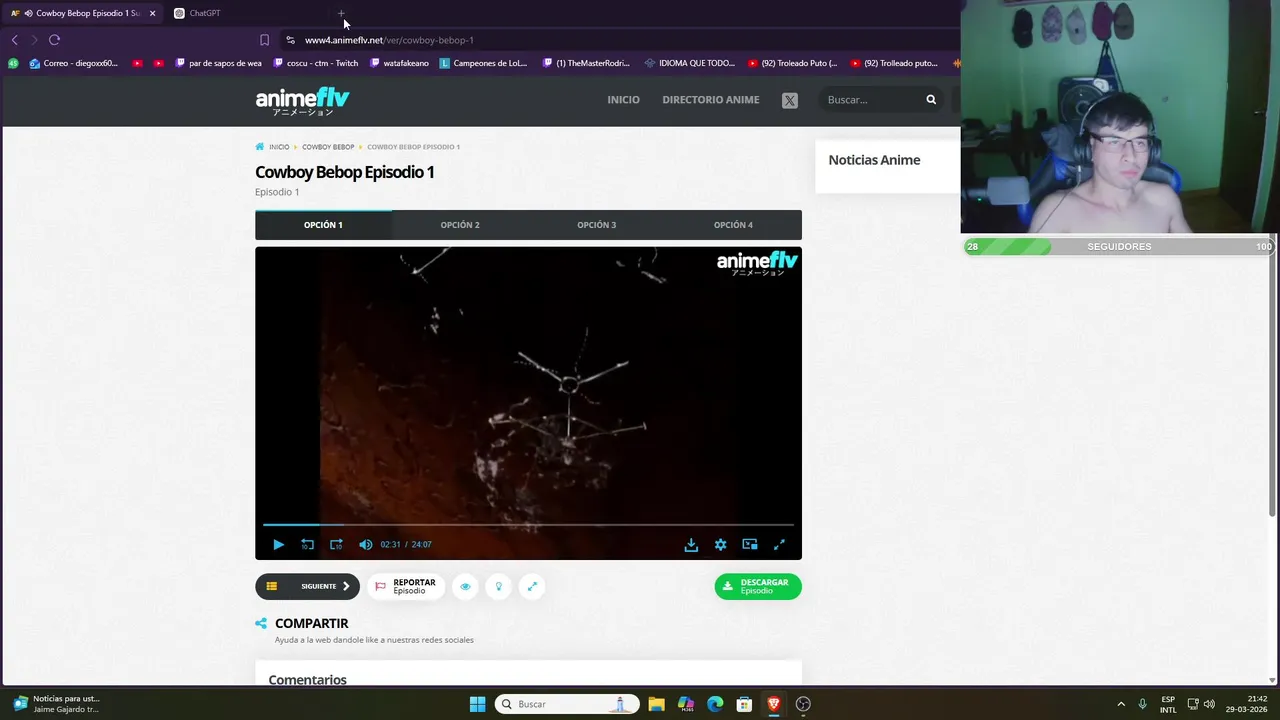Click the speaker volume tray icon

(1210, 704)
